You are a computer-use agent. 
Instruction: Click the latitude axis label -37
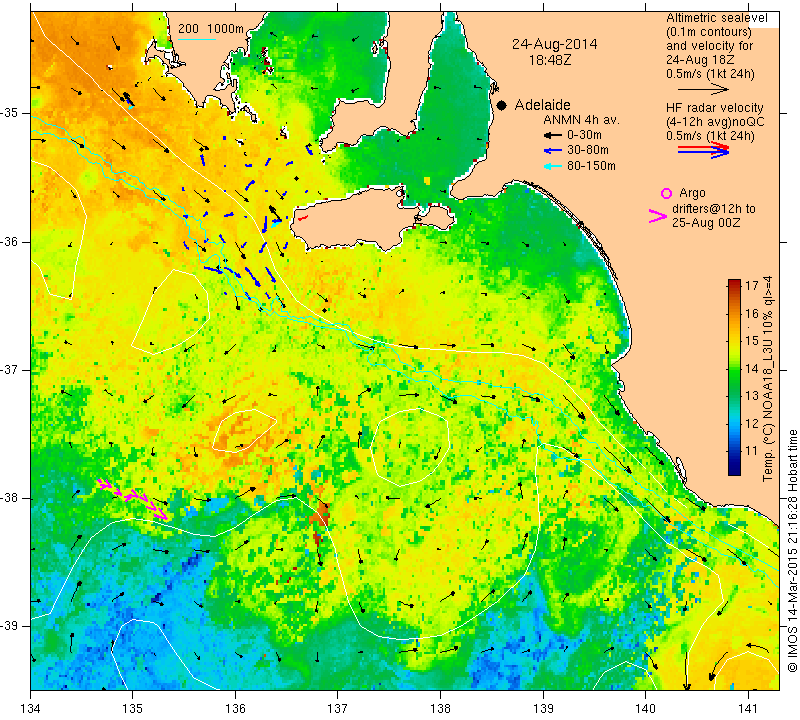point(12,370)
